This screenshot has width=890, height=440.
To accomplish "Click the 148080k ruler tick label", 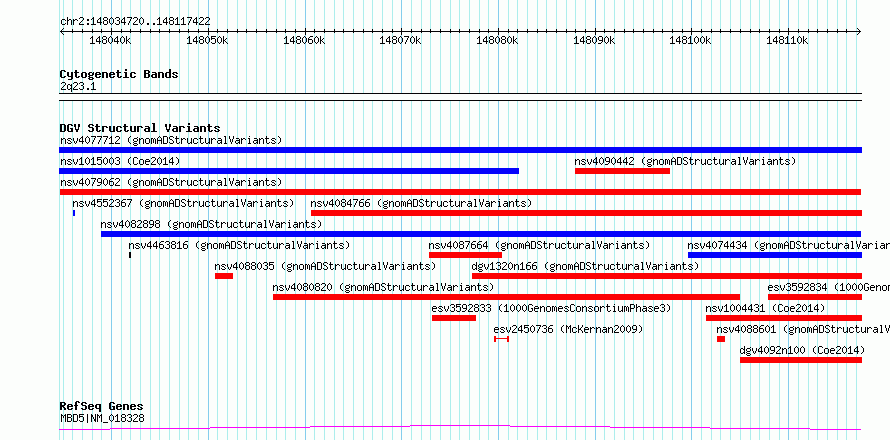I will 498,41.
